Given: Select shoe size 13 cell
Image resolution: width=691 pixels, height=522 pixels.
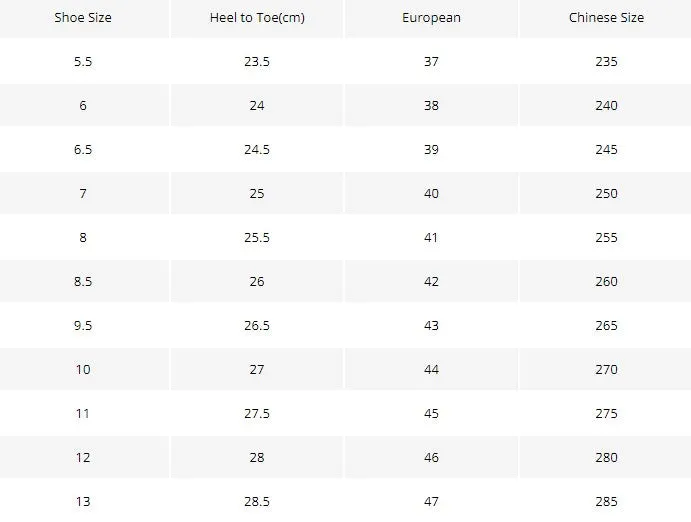Looking at the screenshot, I should [x=83, y=501].
